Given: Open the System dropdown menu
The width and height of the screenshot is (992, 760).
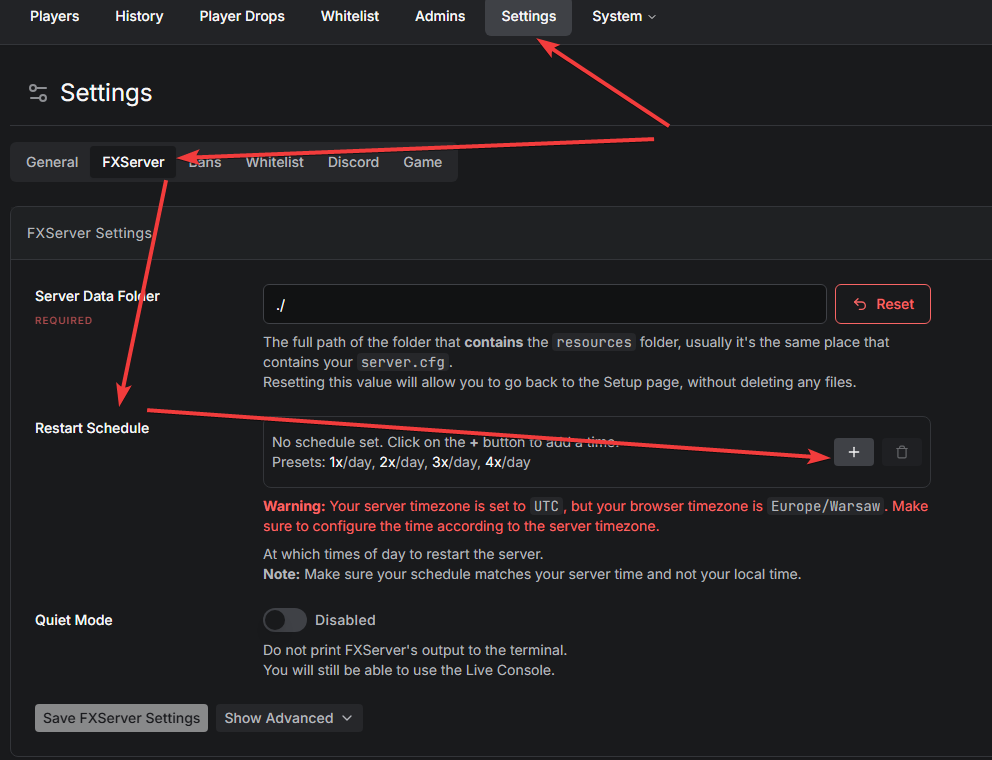Looking at the screenshot, I should click(x=624, y=17).
